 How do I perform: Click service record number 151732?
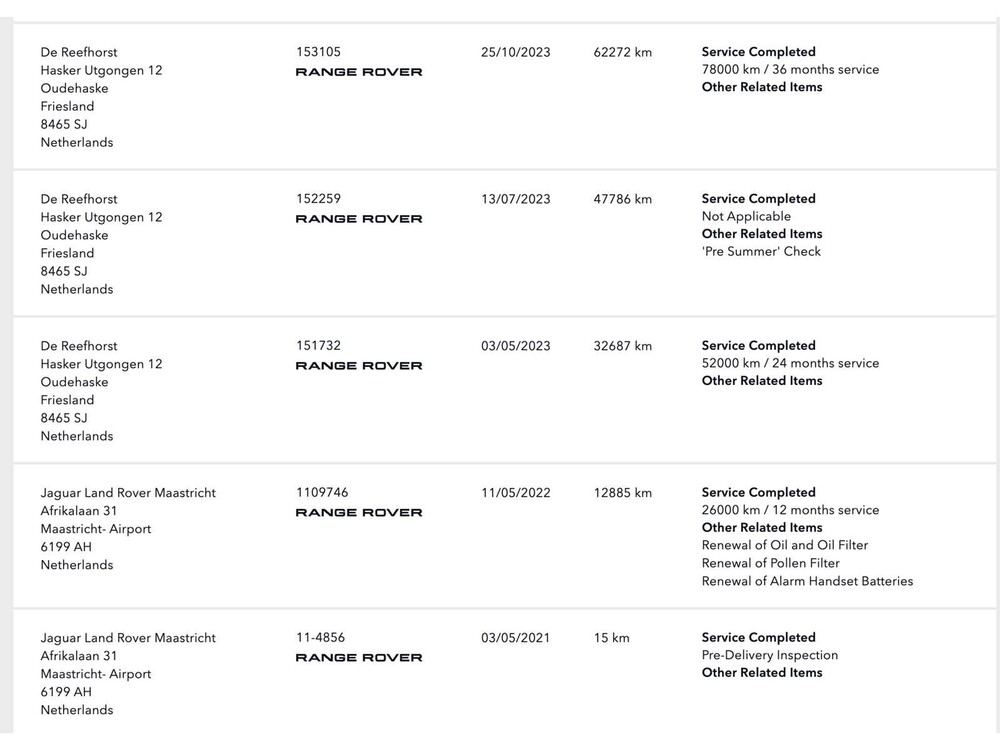tap(318, 346)
